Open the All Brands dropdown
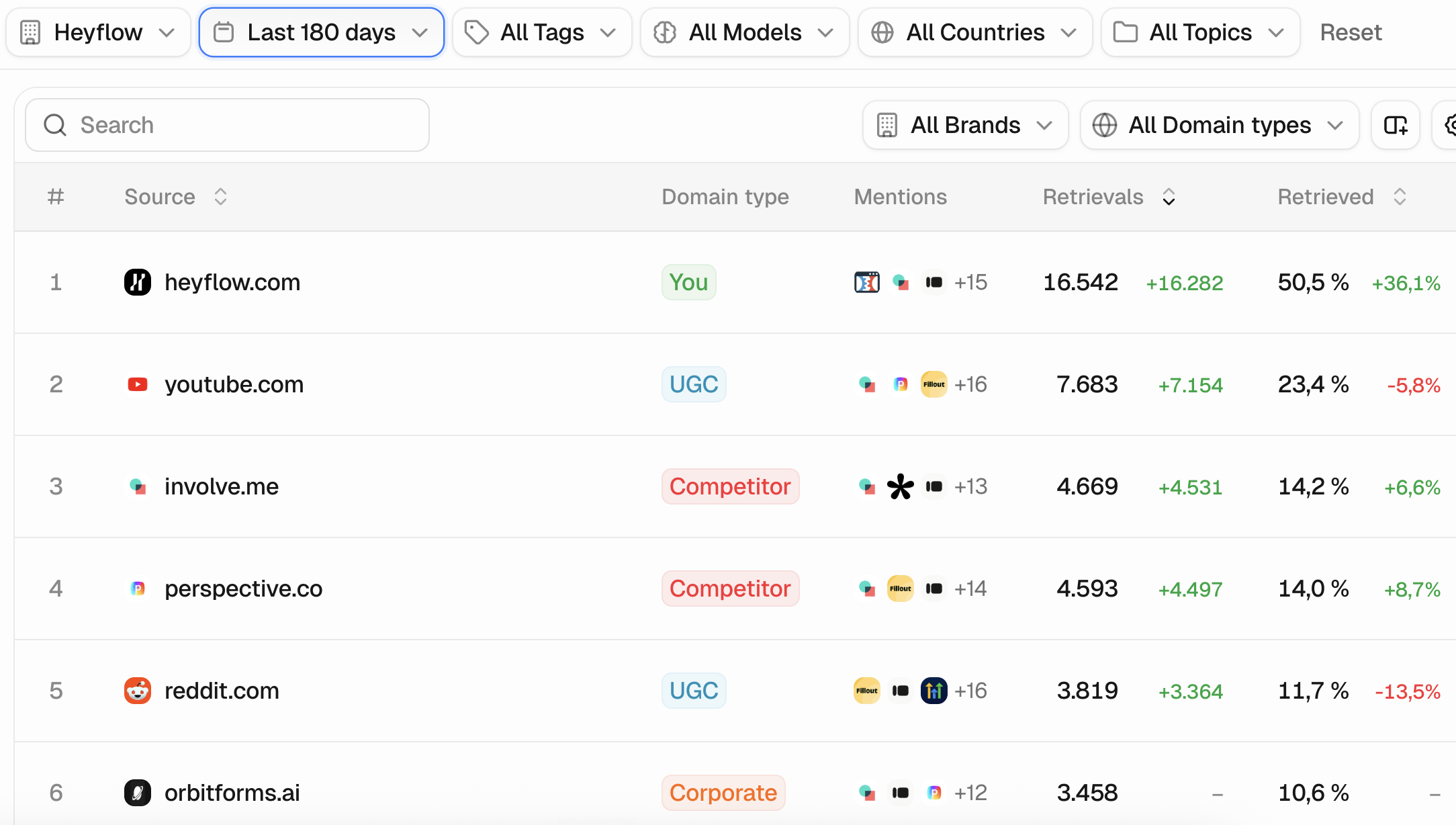The height and width of the screenshot is (825, 1456). point(965,125)
